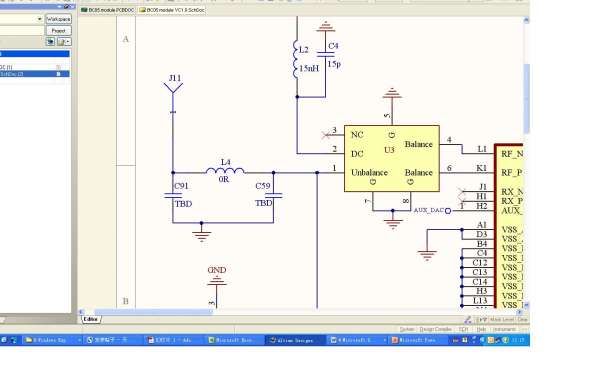Click the Clear button in status bar
This screenshot has height=375, width=600.
522,320
